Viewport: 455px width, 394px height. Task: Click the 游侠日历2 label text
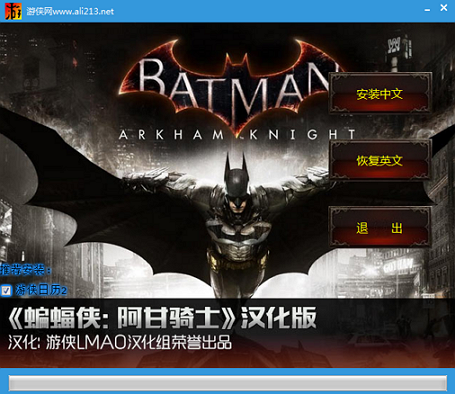[x=41, y=290]
